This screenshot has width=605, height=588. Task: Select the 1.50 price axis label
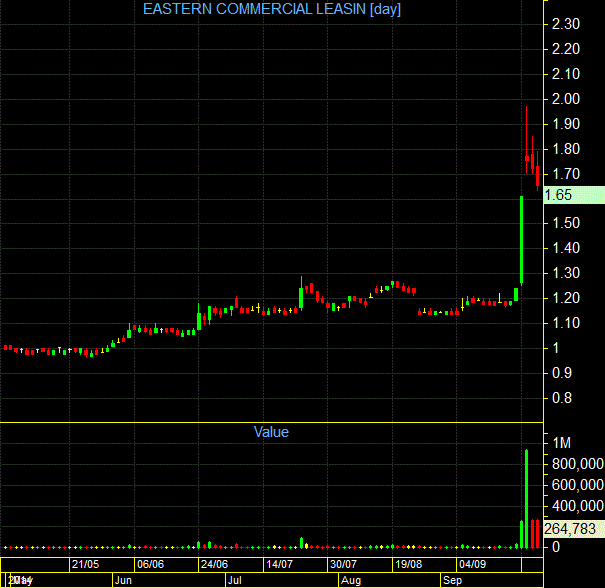pos(566,223)
